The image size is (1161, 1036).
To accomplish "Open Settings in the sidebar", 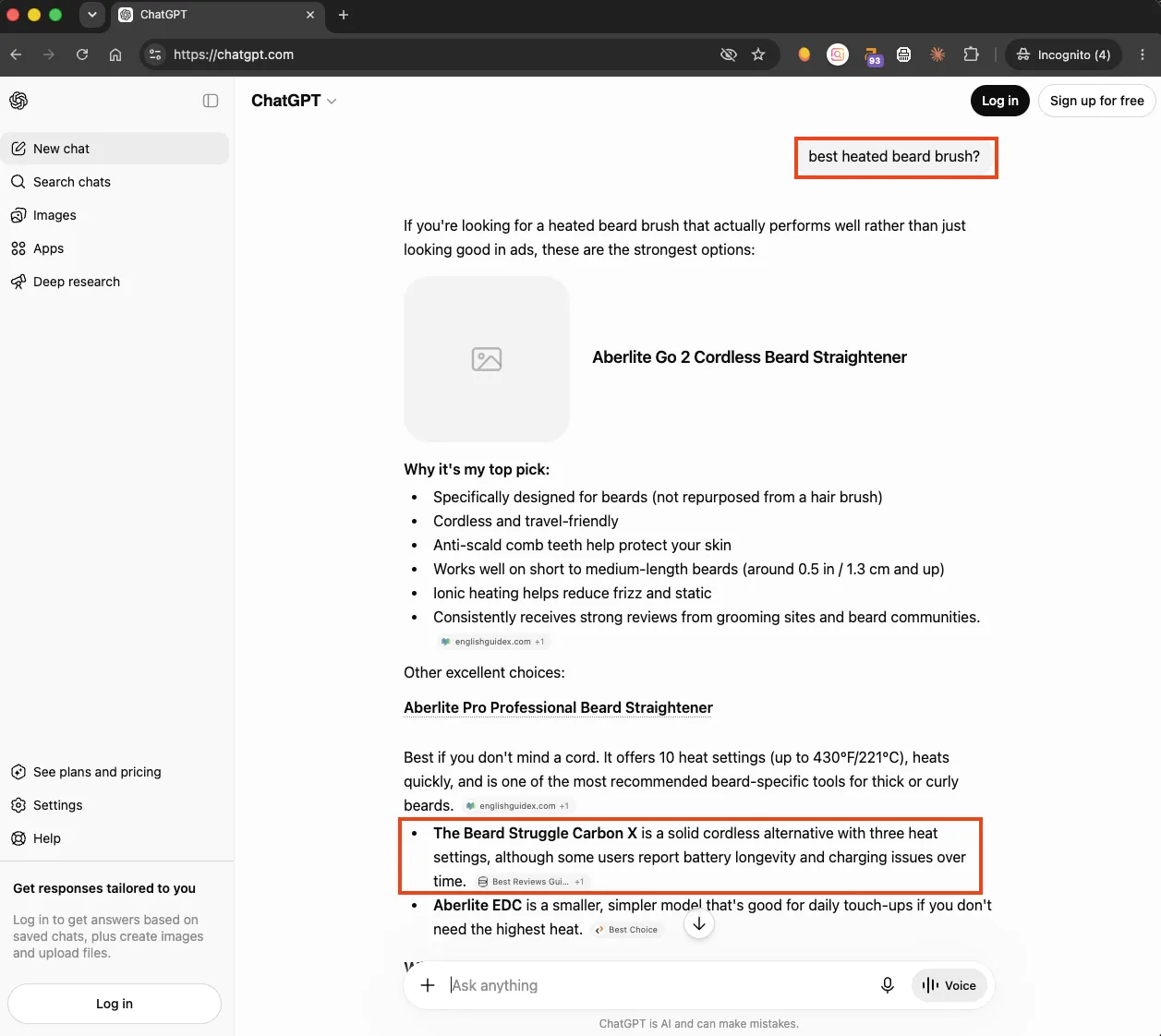I will [115, 805].
